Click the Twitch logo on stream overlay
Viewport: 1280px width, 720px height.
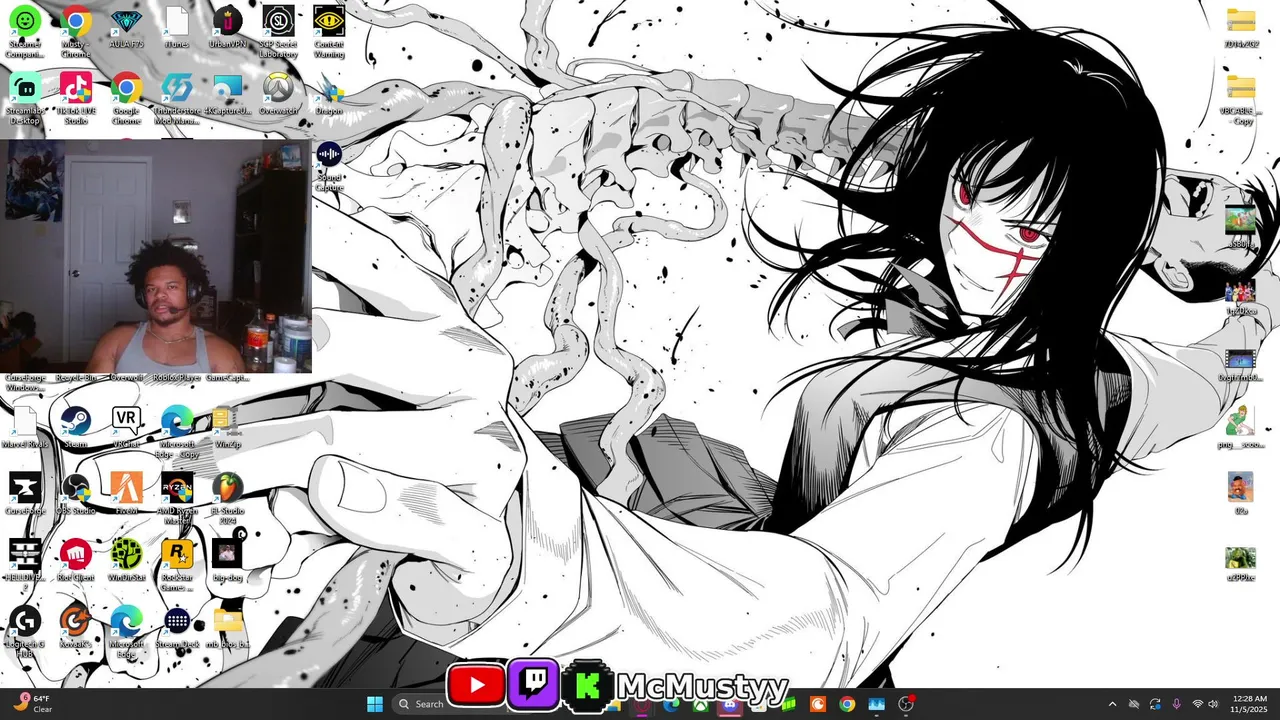[x=533, y=685]
